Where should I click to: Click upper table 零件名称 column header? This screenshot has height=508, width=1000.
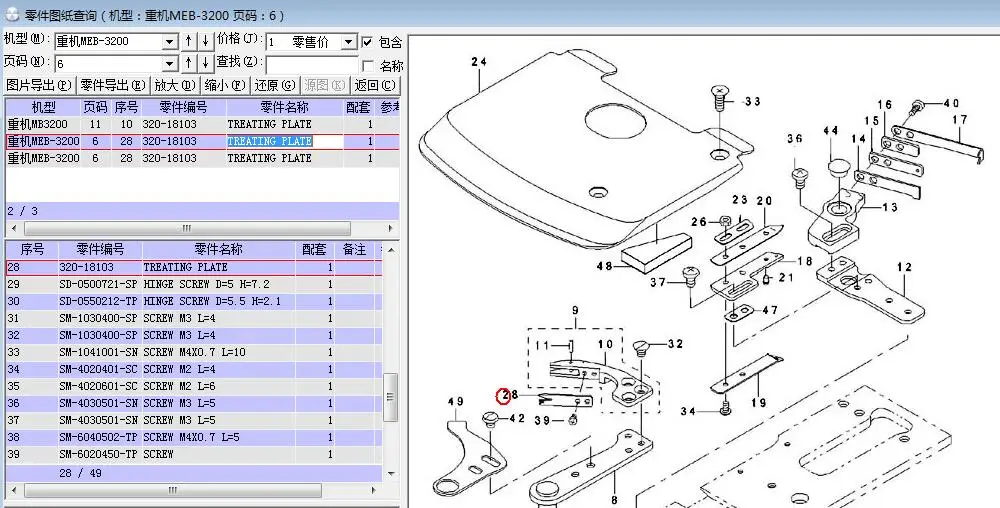click(284, 107)
